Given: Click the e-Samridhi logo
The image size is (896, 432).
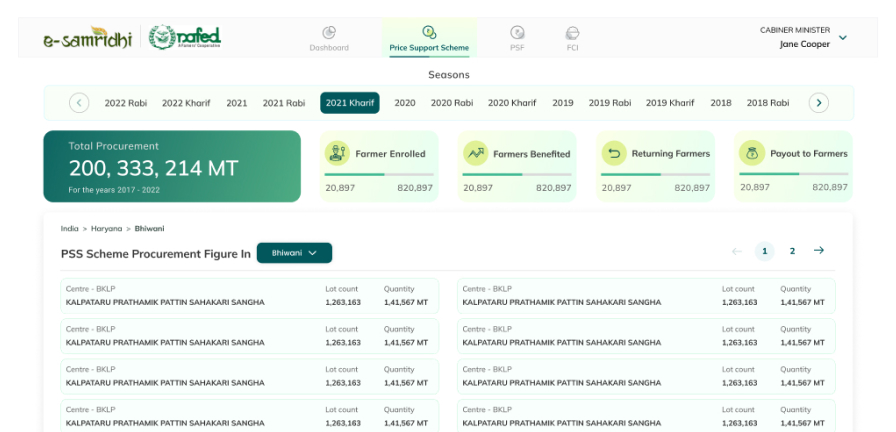Looking at the screenshot, I should 88,38.
